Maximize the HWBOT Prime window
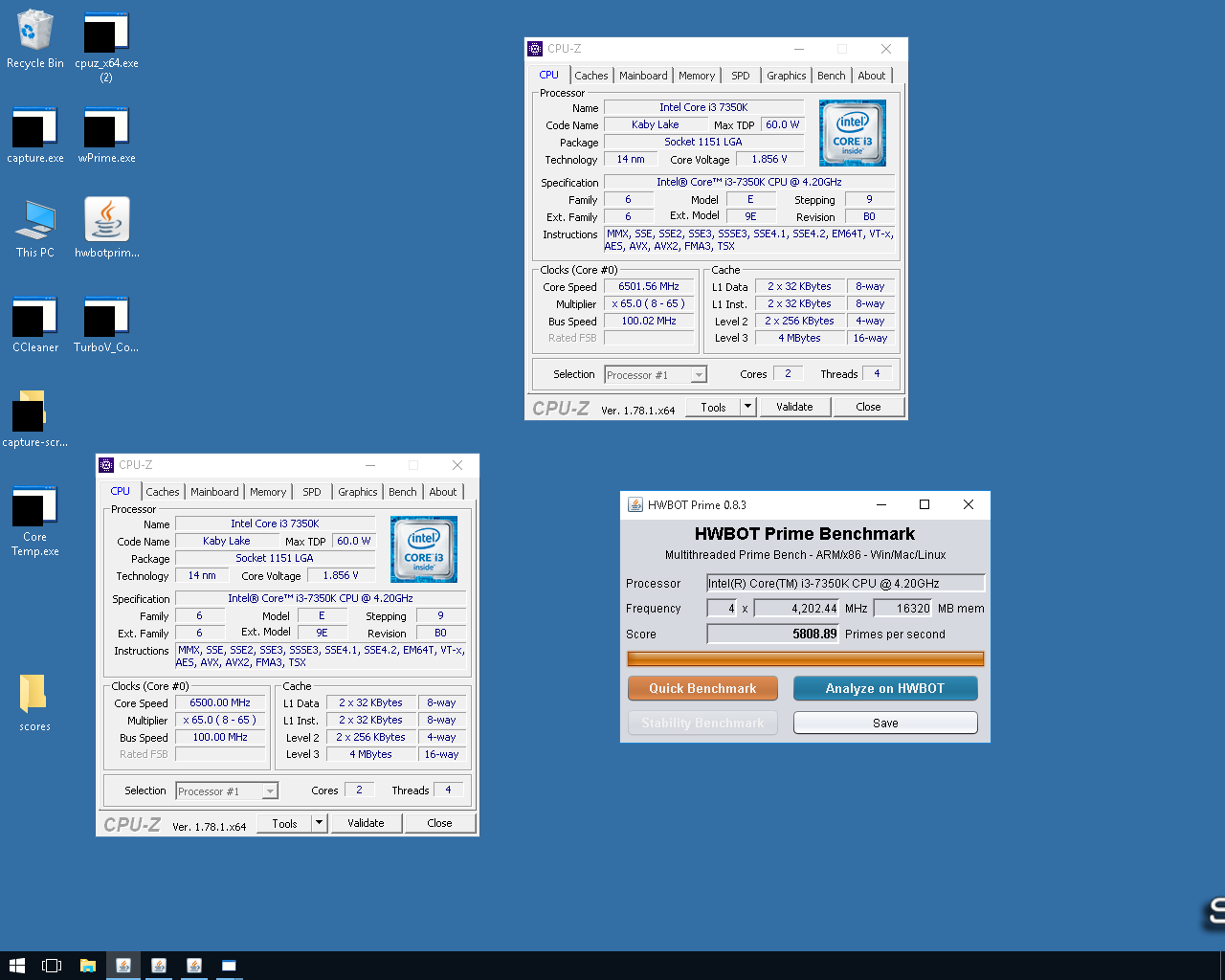Image resolution: width=1225 pixels, height=980 pixels. 924,504
